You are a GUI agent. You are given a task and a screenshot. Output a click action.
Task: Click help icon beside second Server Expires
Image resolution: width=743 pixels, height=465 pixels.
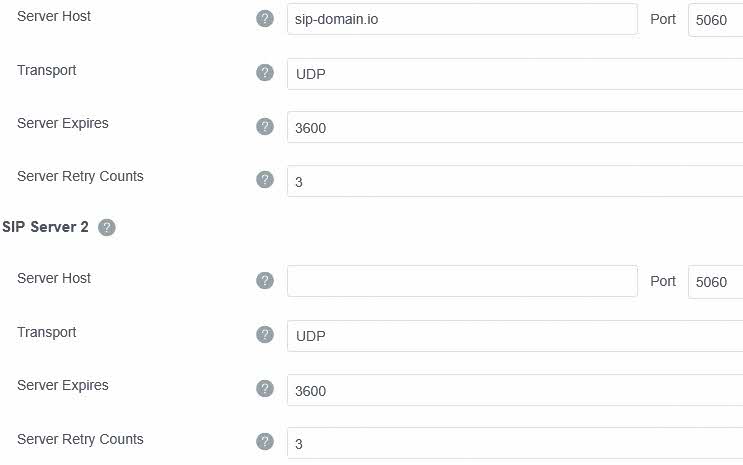[x=265, y=388]
